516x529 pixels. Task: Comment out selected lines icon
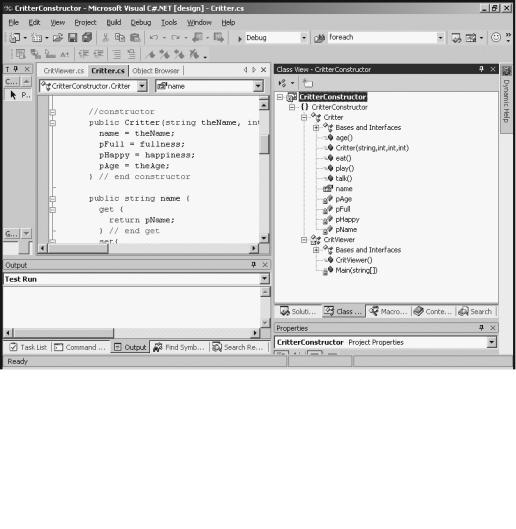116,54
